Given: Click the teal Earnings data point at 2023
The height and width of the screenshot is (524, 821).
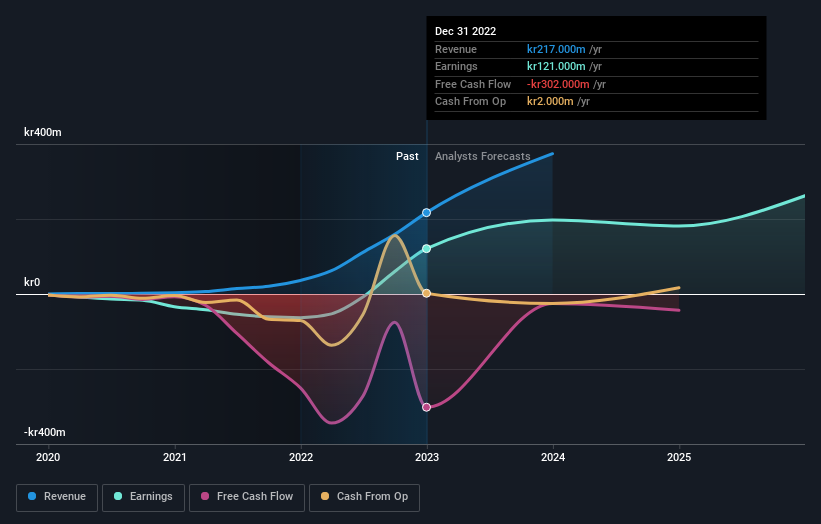Looking at the screenshot, I should click(x=426, y=249).
